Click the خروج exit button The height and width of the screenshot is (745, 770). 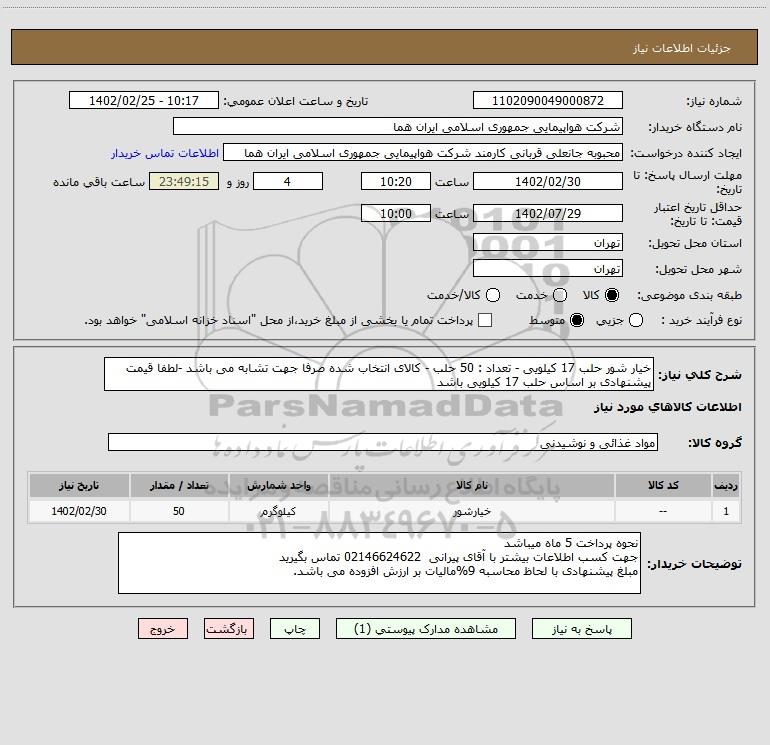163,629
